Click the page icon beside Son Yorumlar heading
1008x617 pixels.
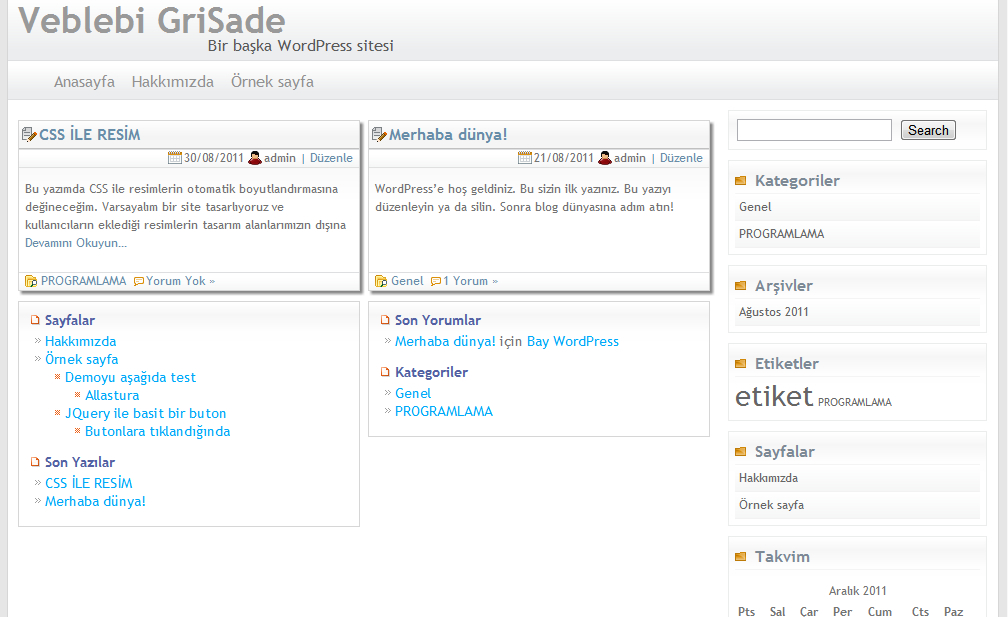[385, 319]
